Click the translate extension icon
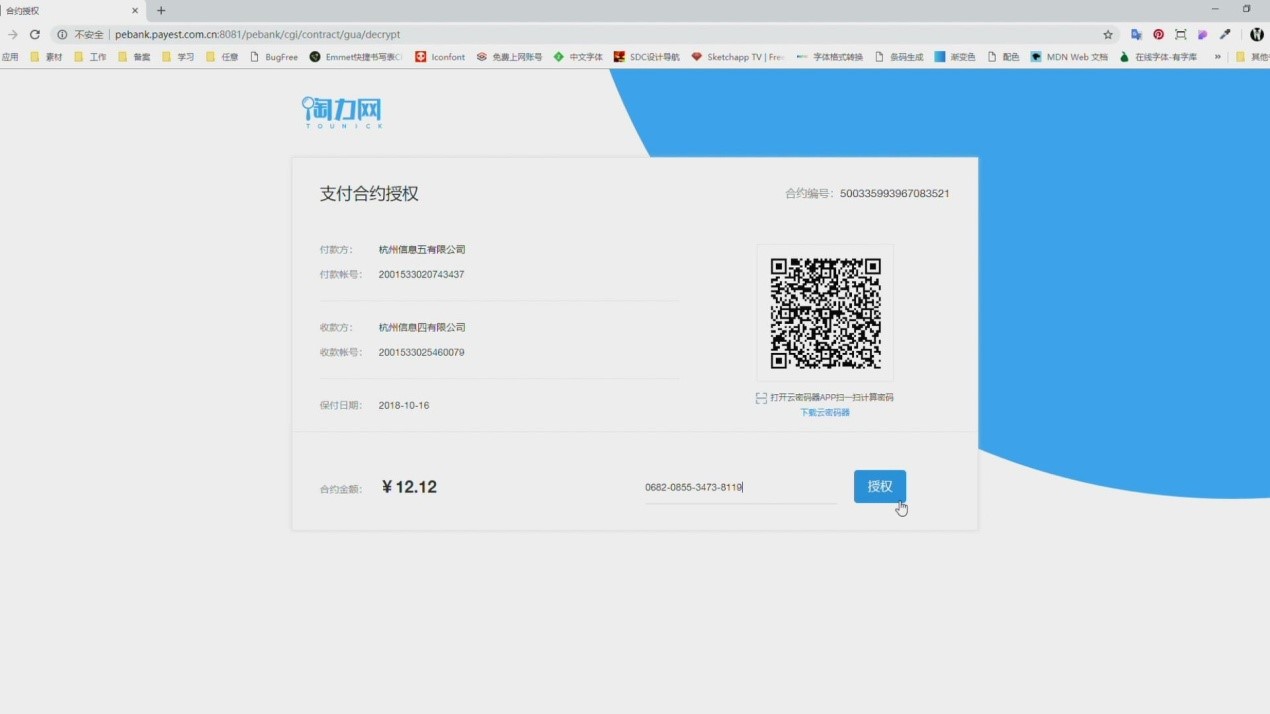This screenshot has height=714, width=1270. click(x=1136, y=34)
